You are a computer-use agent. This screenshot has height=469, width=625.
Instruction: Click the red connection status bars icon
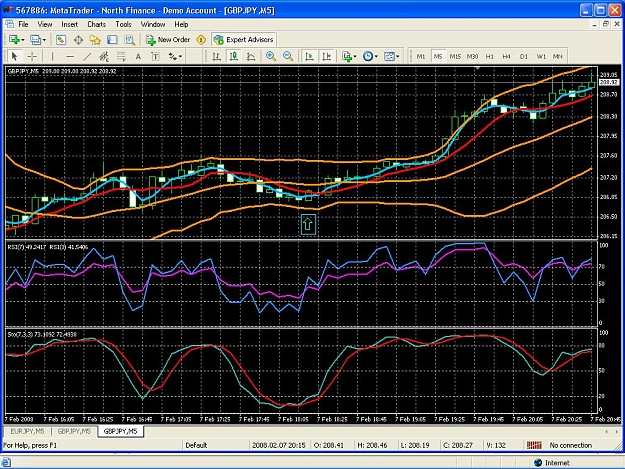click(534, 445)
